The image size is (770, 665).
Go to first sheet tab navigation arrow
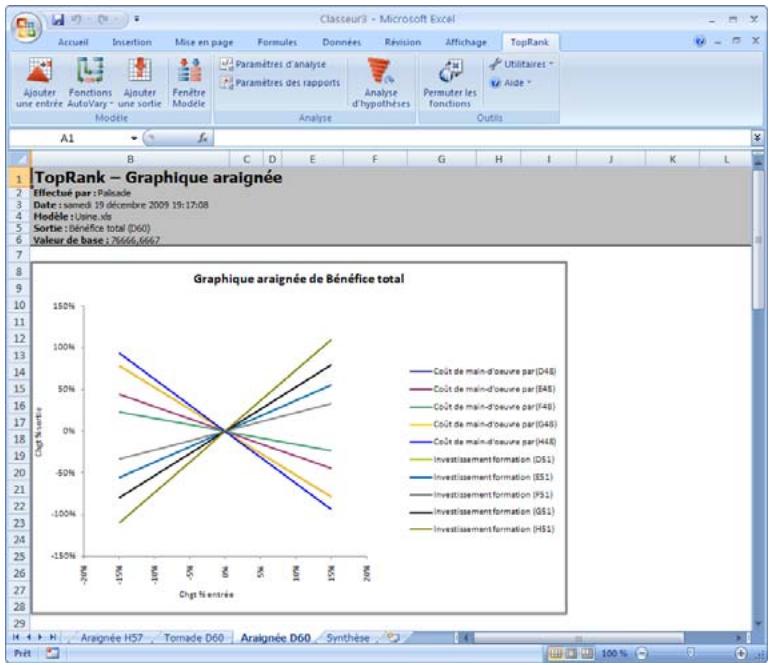[x=16, y=637]
